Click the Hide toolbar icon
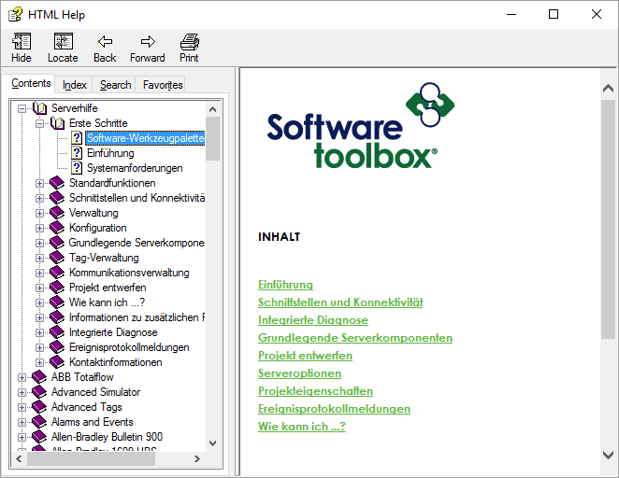The image size is (619, 478). 21,47
